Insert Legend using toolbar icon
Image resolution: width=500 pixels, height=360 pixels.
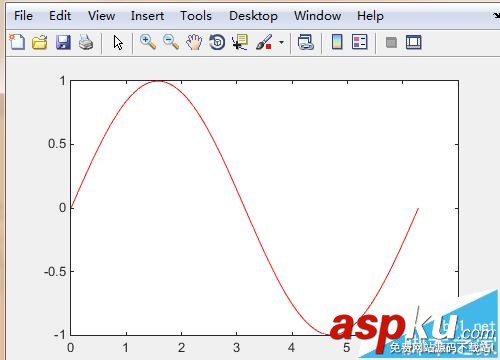pos(360,42)
